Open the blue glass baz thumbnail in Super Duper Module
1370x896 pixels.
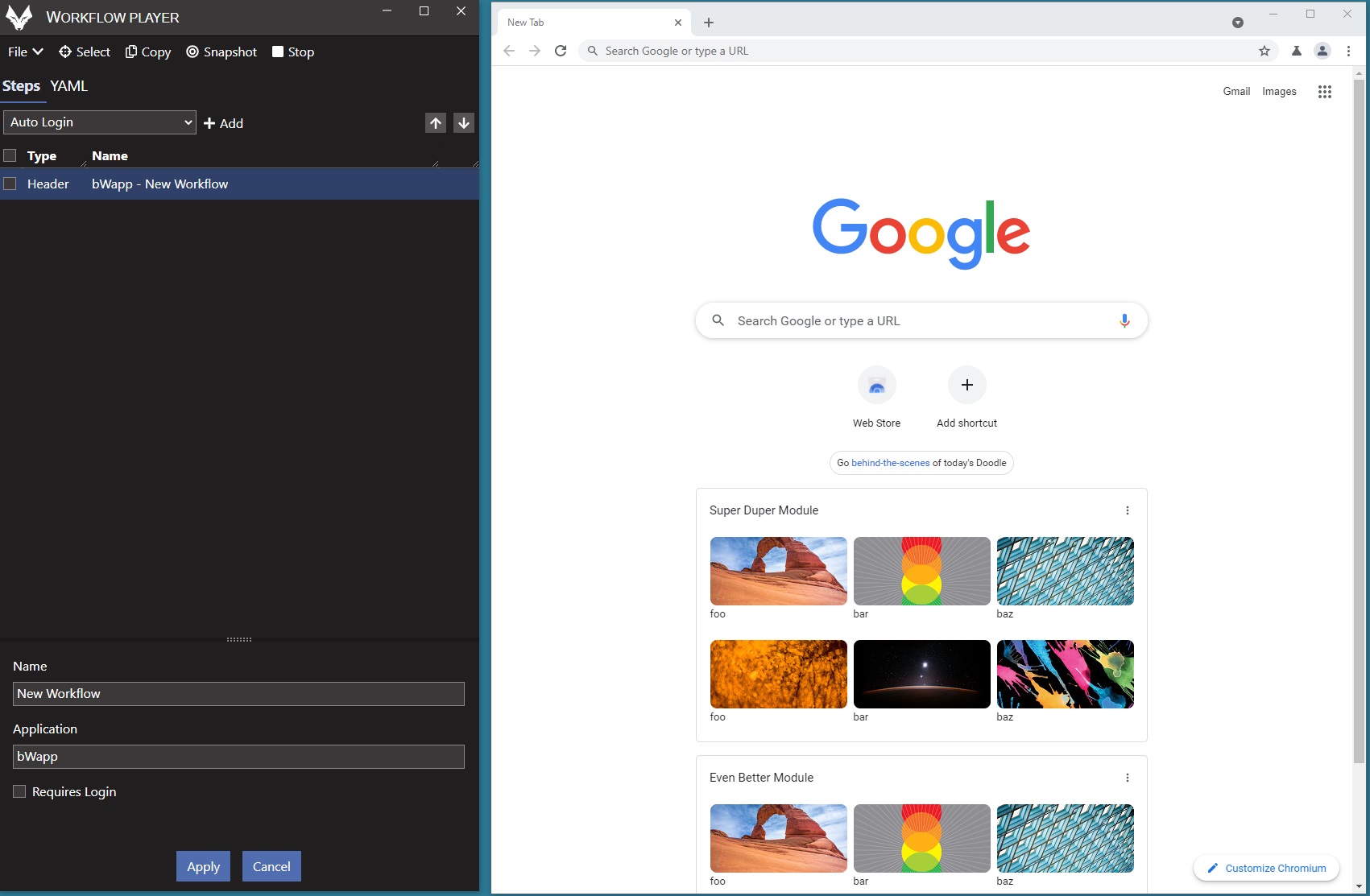click(x=1066, y=571)
